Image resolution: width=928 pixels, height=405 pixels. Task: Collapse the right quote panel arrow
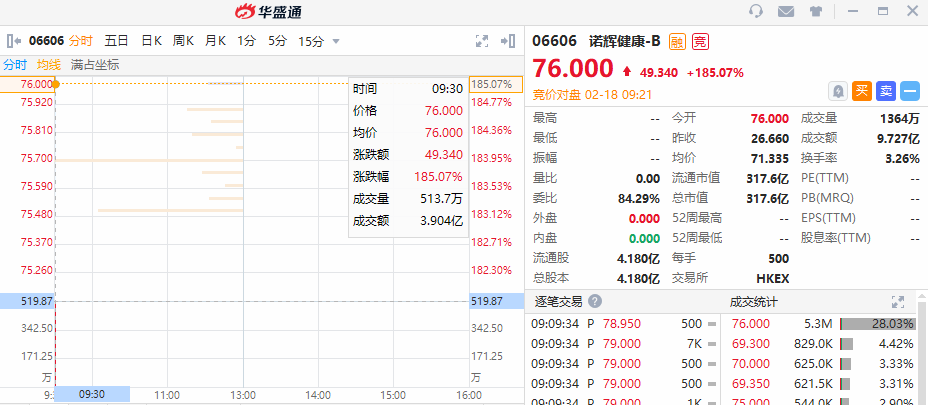tap(508, 41)
